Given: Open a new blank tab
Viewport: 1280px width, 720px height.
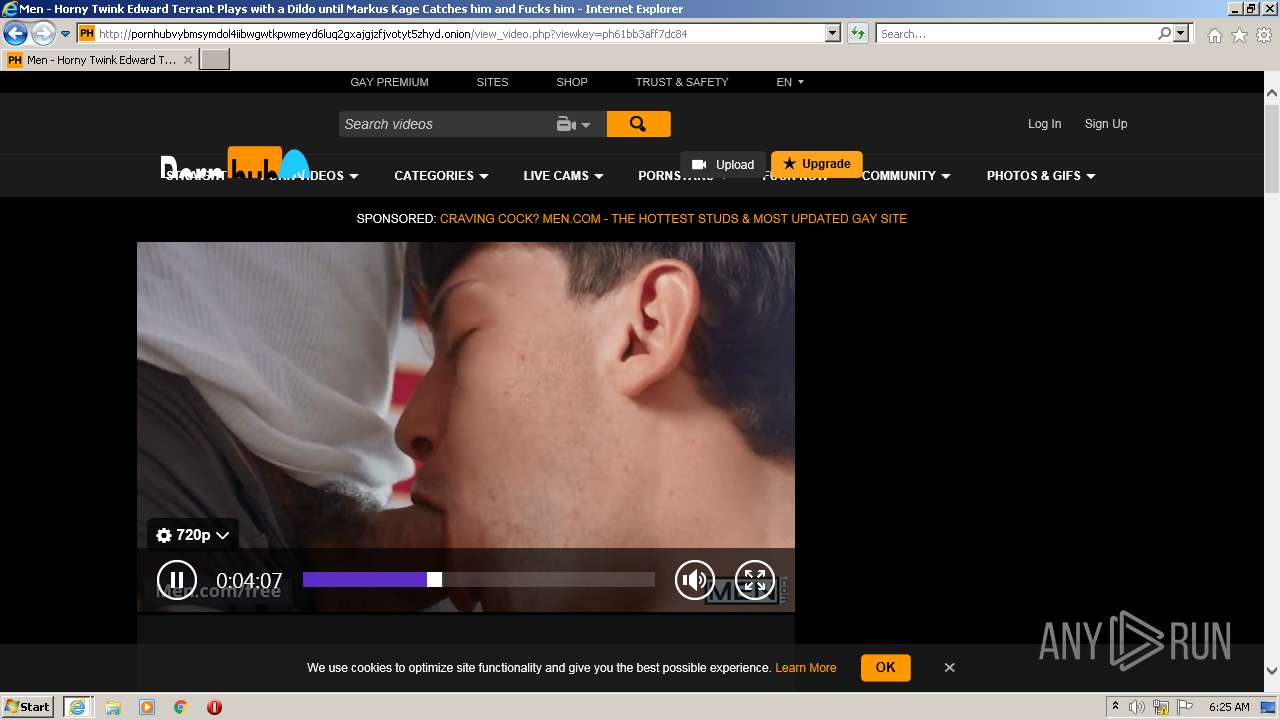Looking at the screenshot, I should 215,59.
